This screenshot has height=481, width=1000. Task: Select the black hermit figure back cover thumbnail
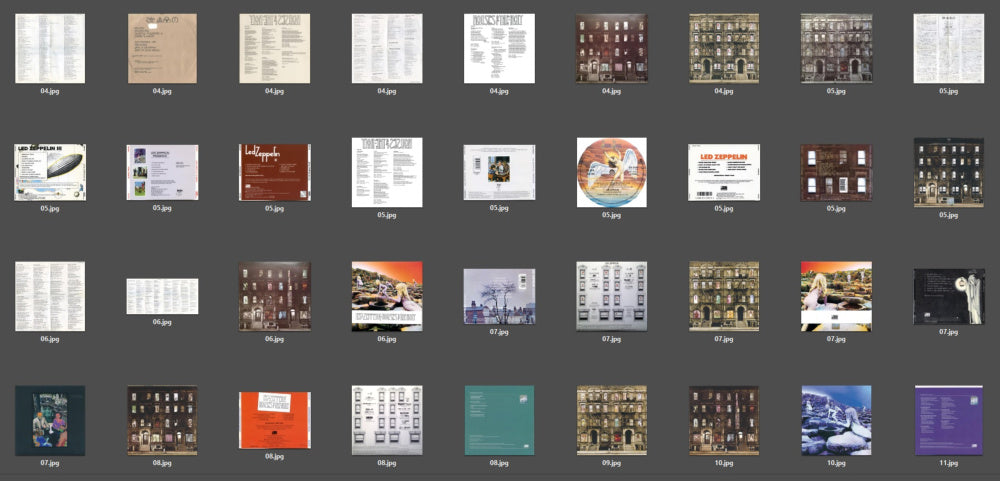pyautogui.click(x=948, y=296)
